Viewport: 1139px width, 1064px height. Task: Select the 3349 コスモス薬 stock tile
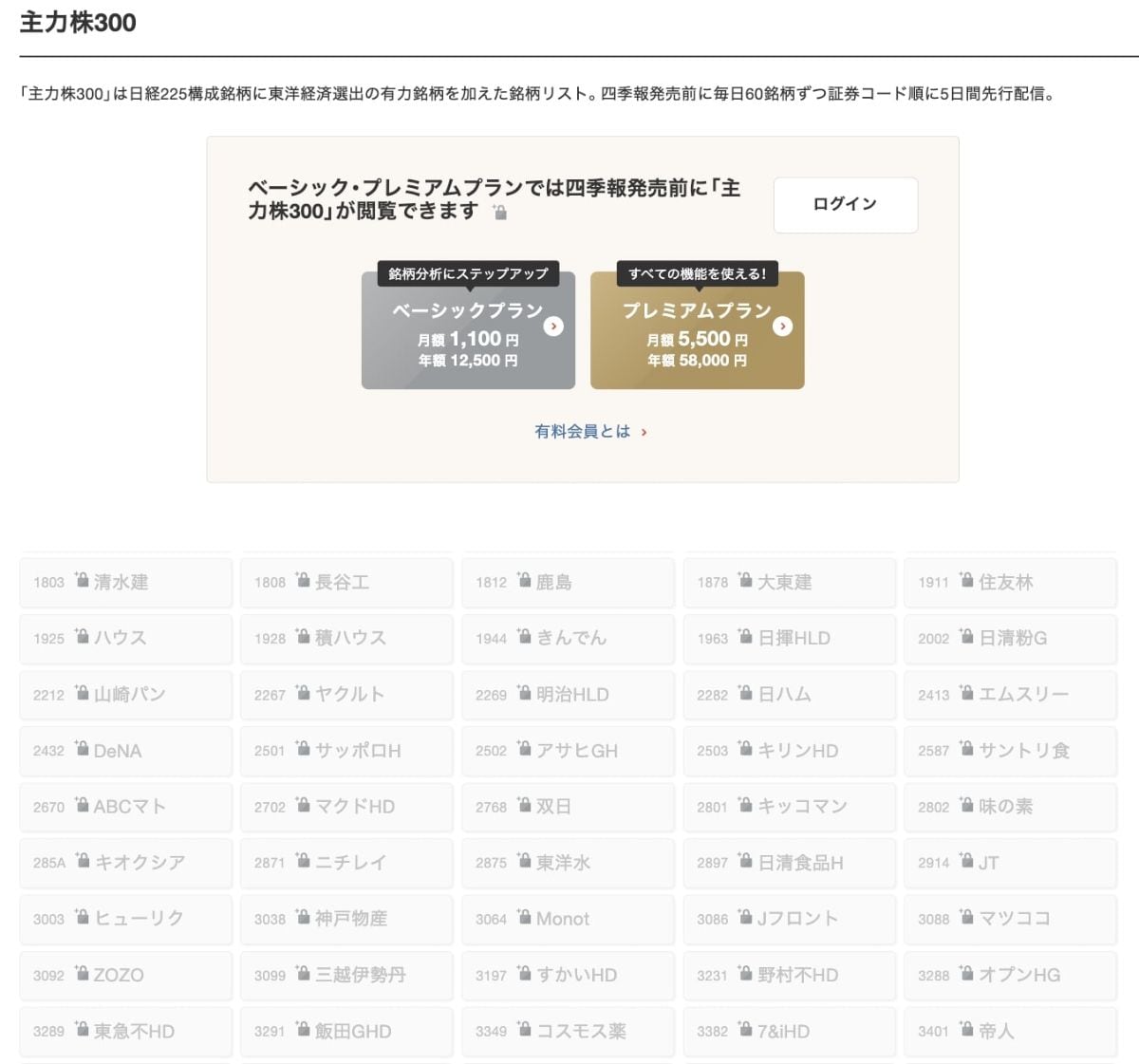click(x=568, y=1030)
